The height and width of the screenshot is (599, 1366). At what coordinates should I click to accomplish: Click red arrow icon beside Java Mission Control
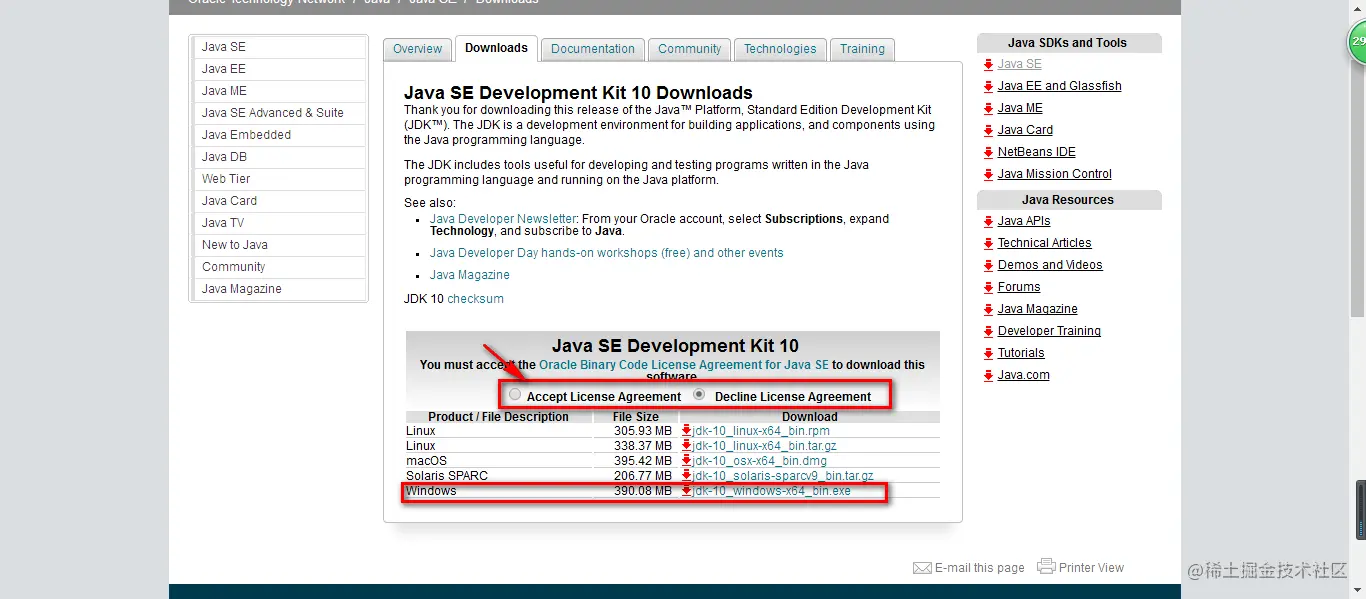click(x=988, y=175)
